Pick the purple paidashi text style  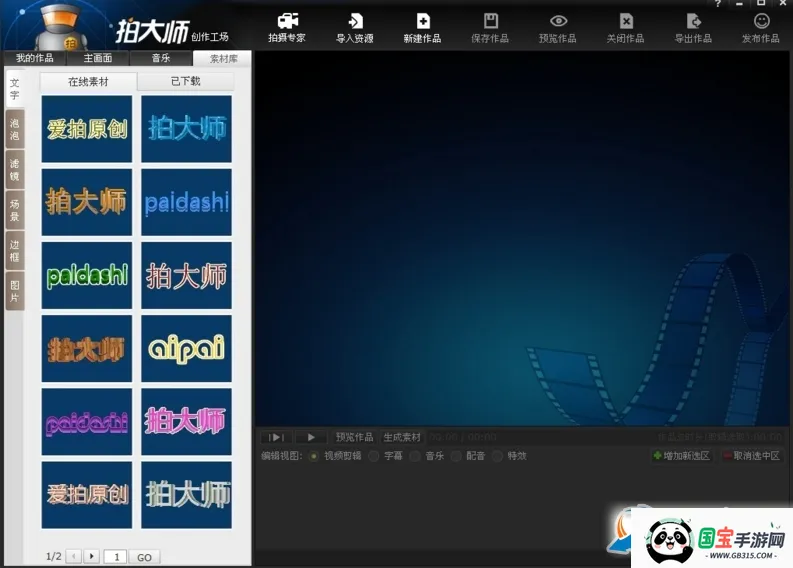click(87, 422)
